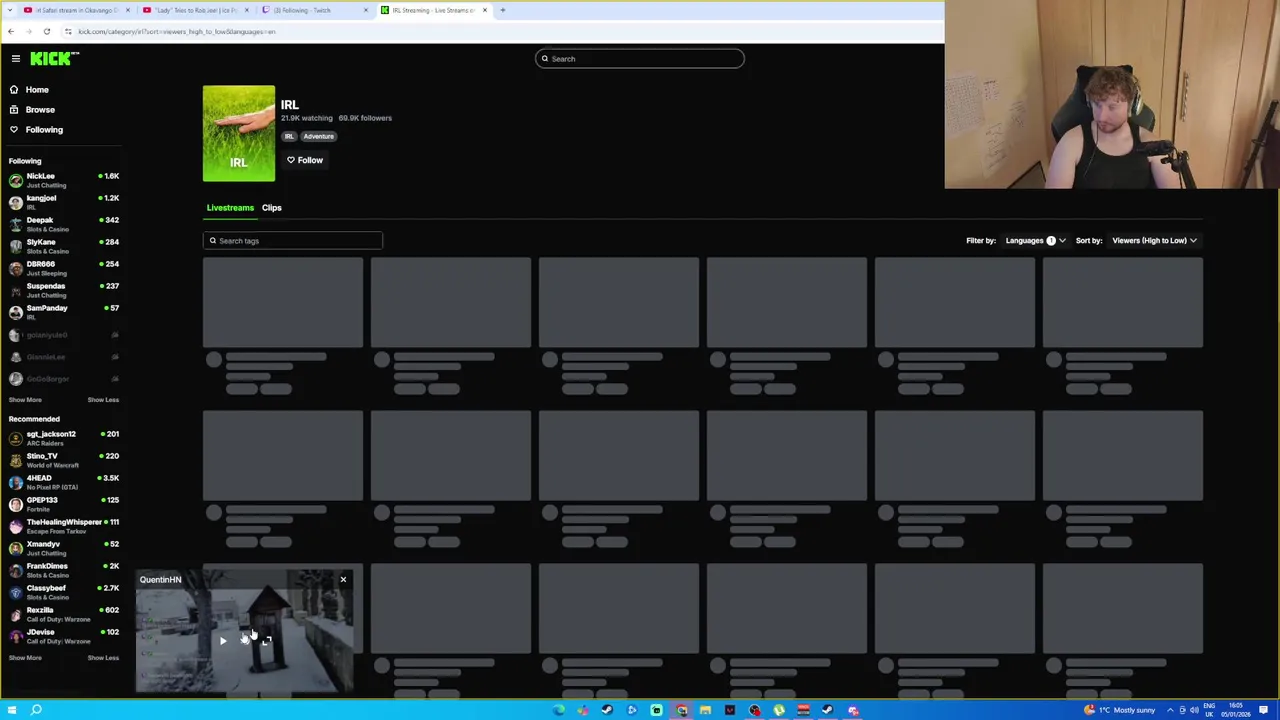1280x720 pixels.
Task: Select SamPanday avatar in Following list
Action: click(16, 312)
